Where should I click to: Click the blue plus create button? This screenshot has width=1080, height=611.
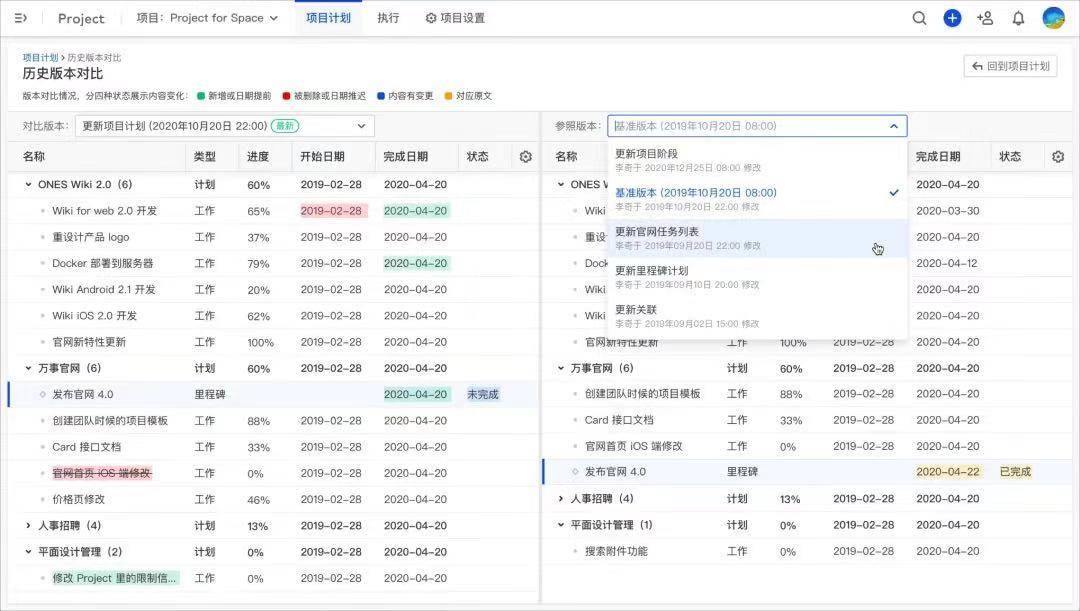(952, 18)
